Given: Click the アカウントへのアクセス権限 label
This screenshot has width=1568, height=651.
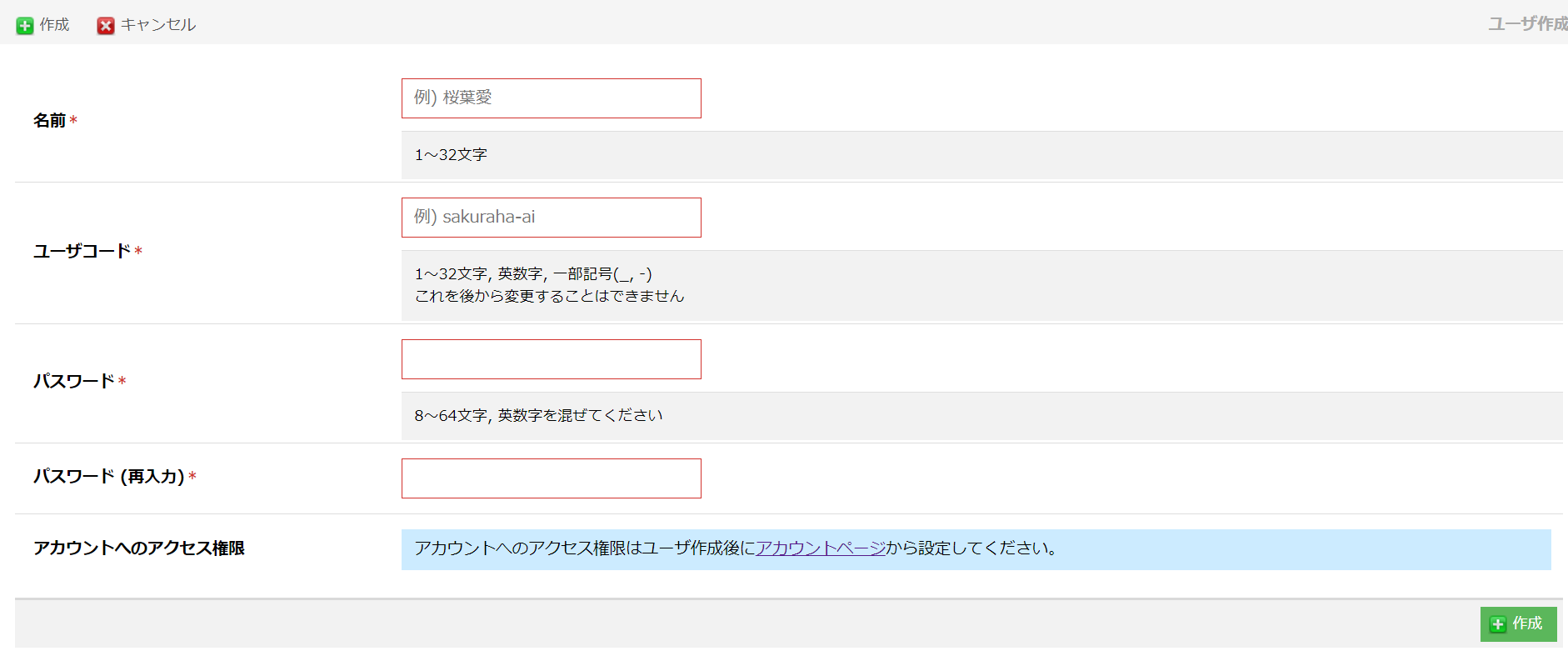Looking at the screenshot, I should (x=139, y=548).
